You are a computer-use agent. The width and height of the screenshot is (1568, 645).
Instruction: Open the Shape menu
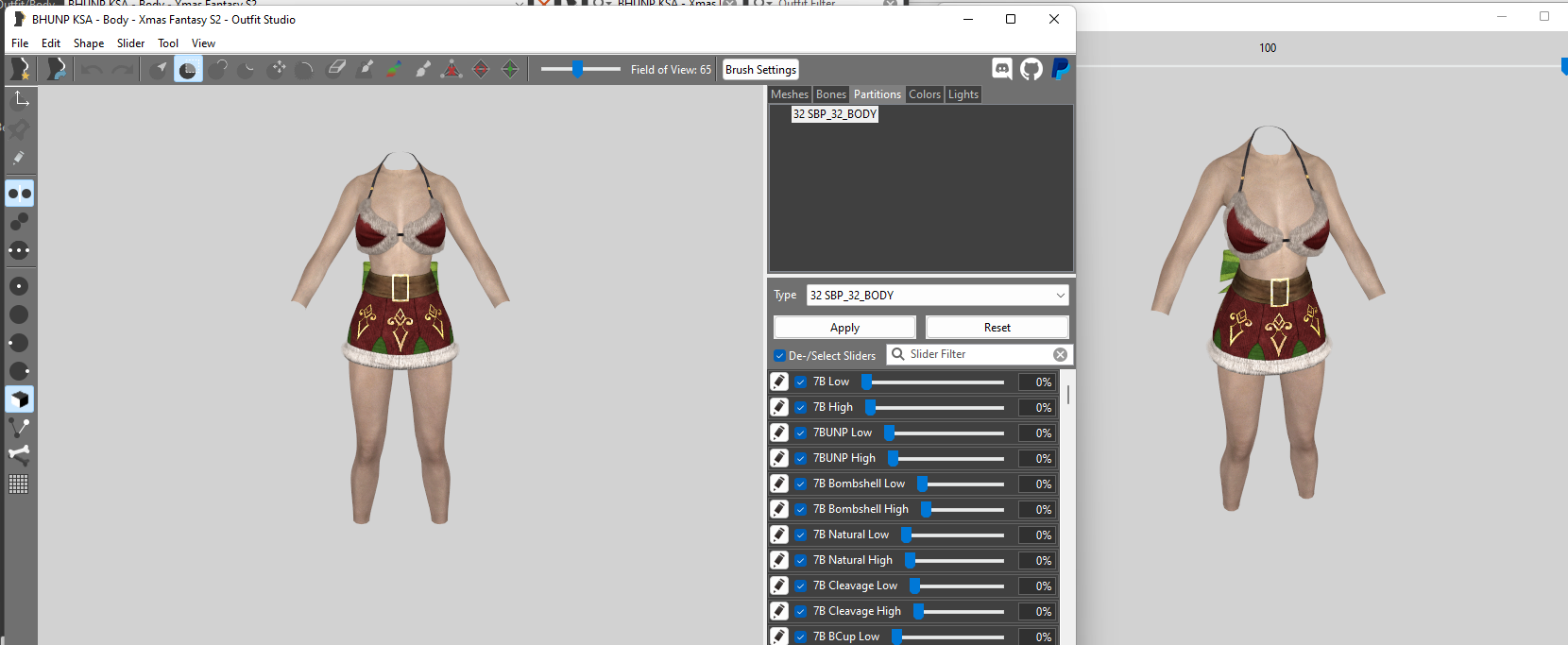point(89,43)
